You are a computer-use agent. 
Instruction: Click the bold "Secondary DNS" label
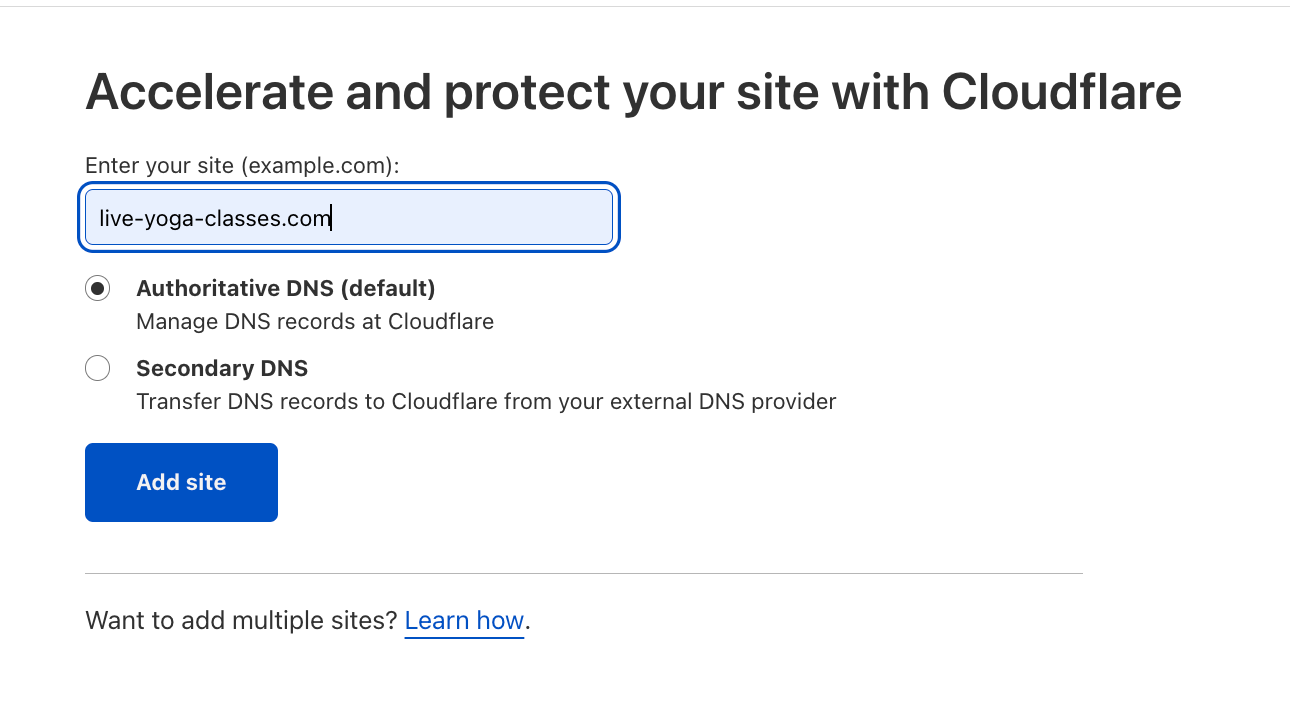(x=222, y=369)
